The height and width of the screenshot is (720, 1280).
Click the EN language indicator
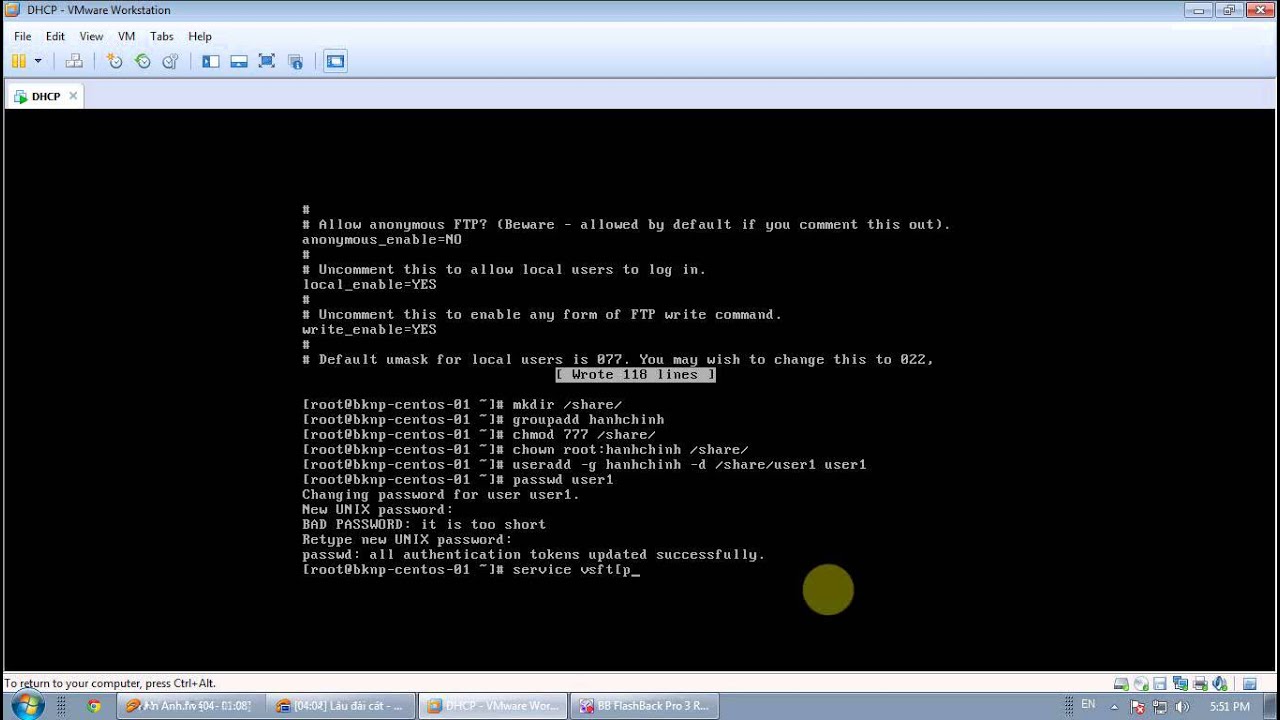coord(1088,705)
